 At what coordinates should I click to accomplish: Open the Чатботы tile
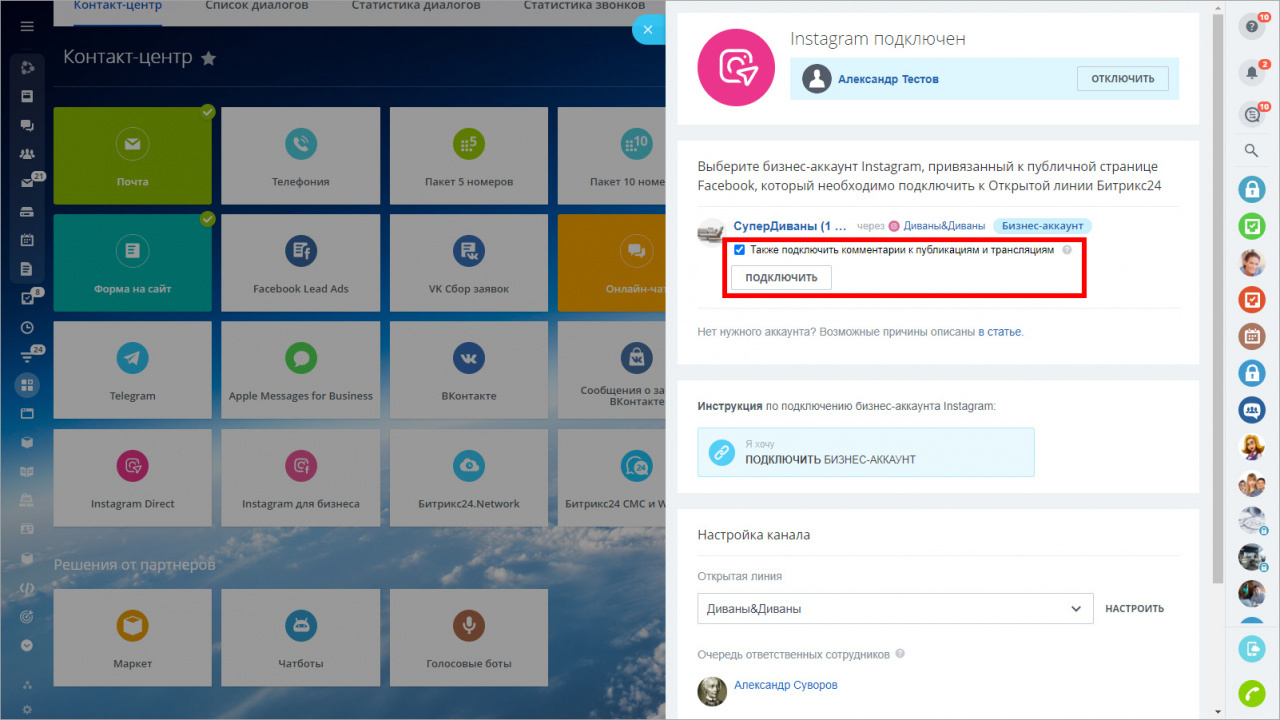click(300, 638)
